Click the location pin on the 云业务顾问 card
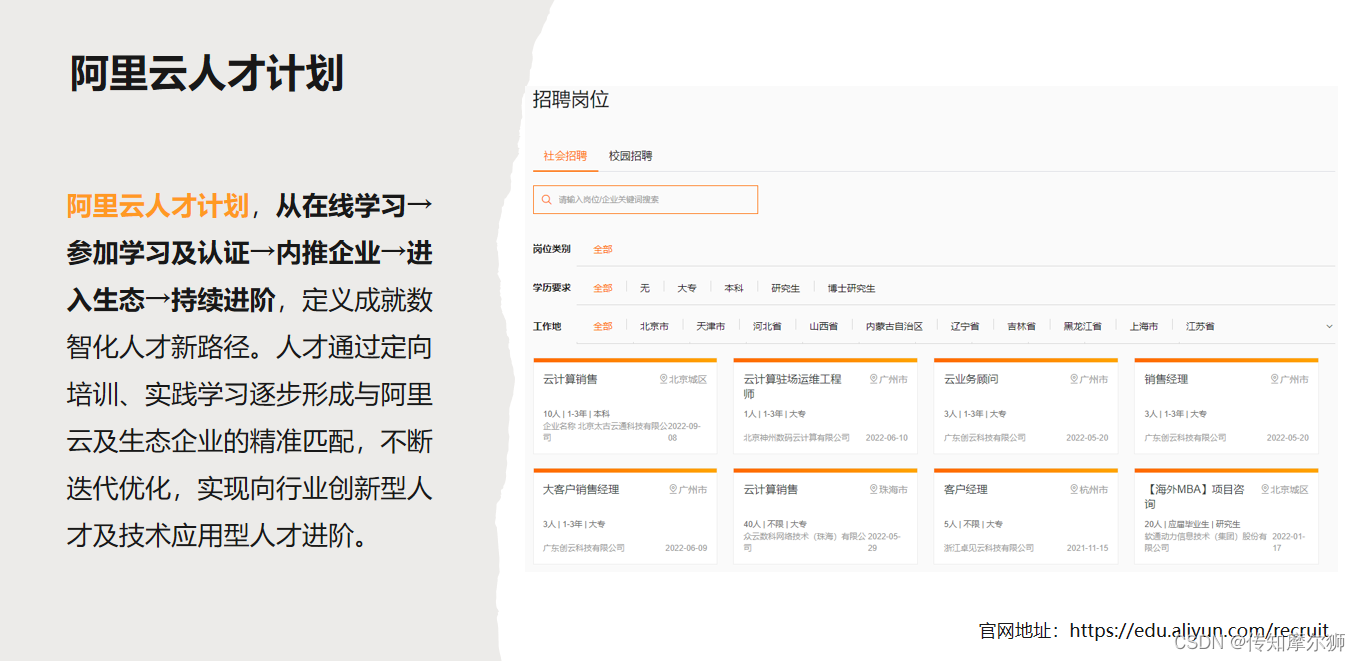Screen dimensions: 1360x661 click(1074, 380)
